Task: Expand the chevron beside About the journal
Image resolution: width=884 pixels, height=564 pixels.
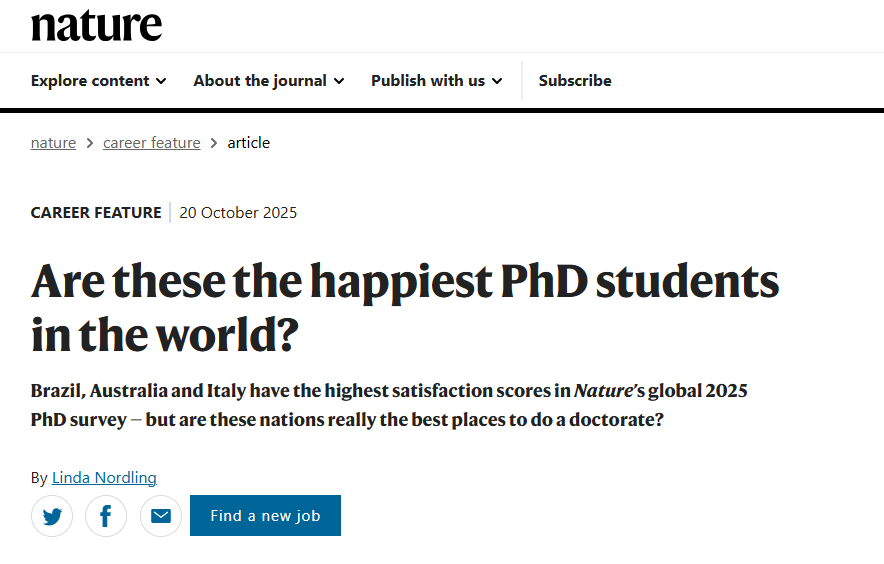Action: click(x=339, y=81)
